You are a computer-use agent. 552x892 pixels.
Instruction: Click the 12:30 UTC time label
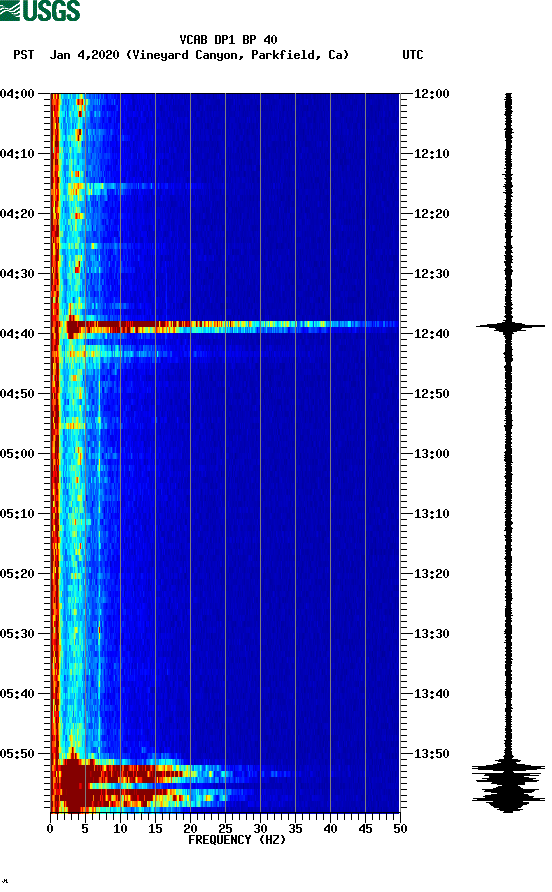[x=431, y=274]
